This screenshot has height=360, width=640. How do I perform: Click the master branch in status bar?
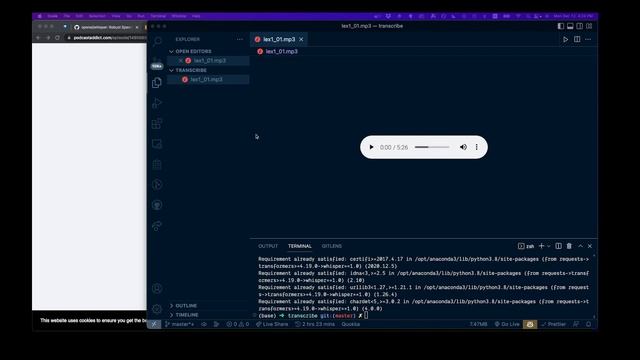(x=180, y=324)
